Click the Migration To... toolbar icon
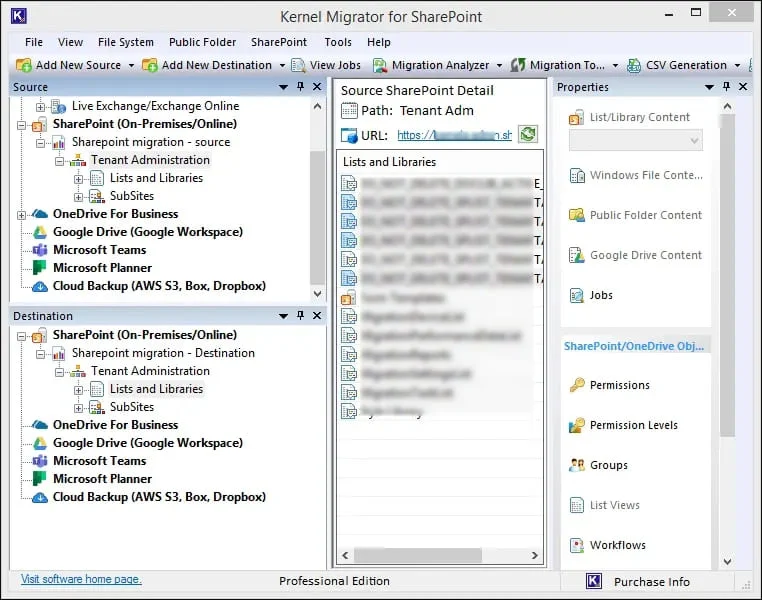 (518, 65)
